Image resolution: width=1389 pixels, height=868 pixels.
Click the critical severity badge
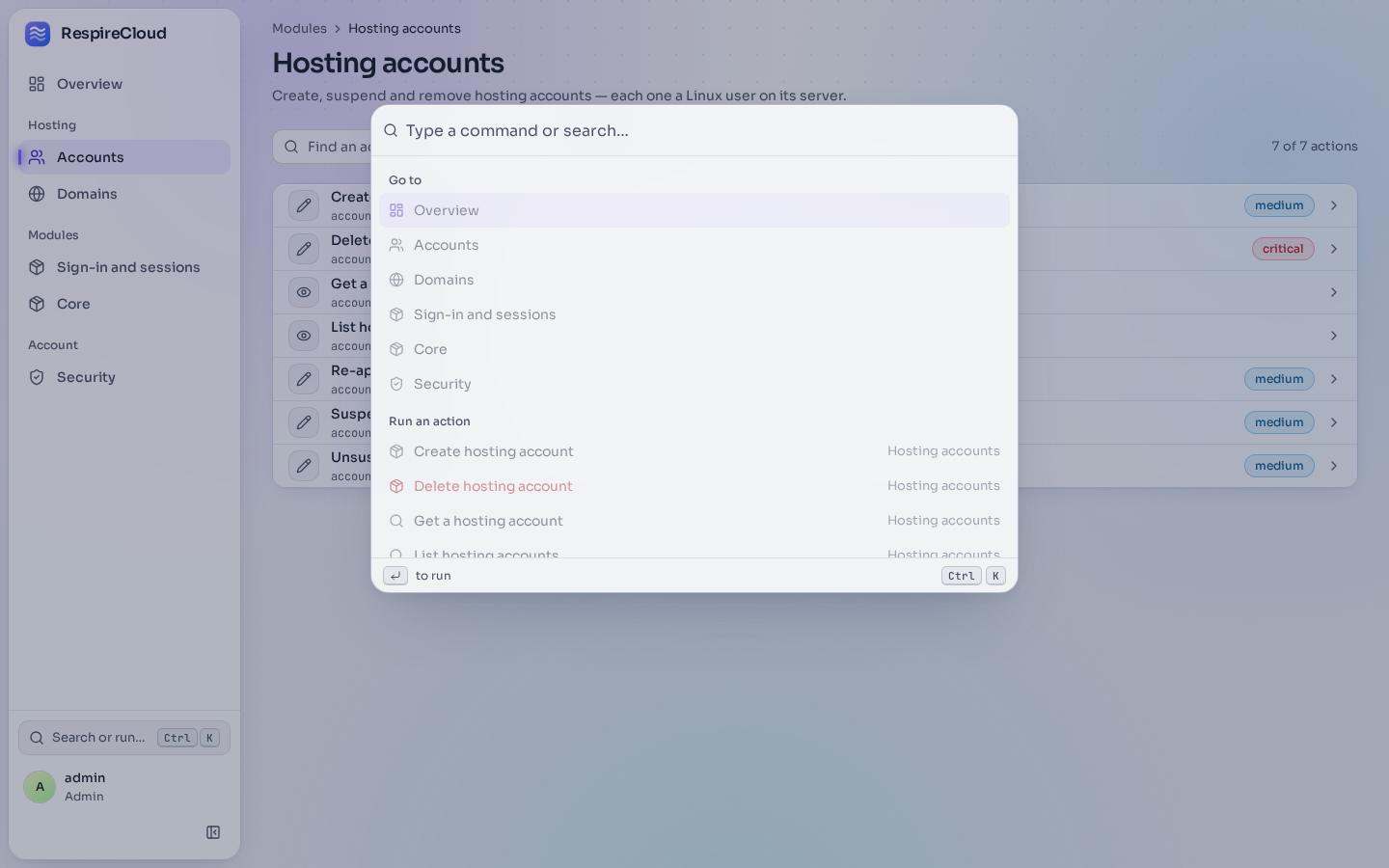coord(1283,249)
